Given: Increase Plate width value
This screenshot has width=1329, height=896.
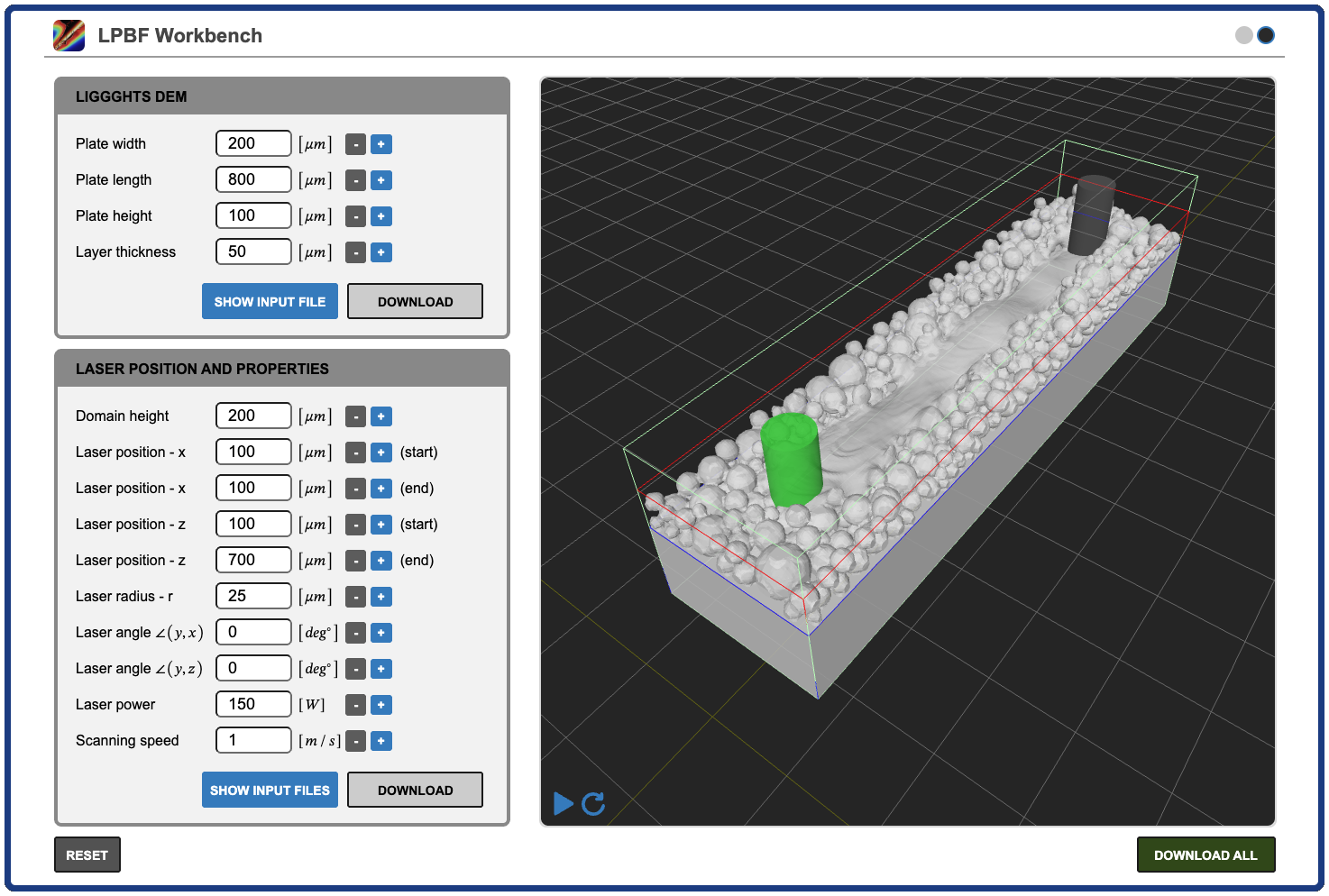Looking at the screenshot, I should click(x=381, y=144).
